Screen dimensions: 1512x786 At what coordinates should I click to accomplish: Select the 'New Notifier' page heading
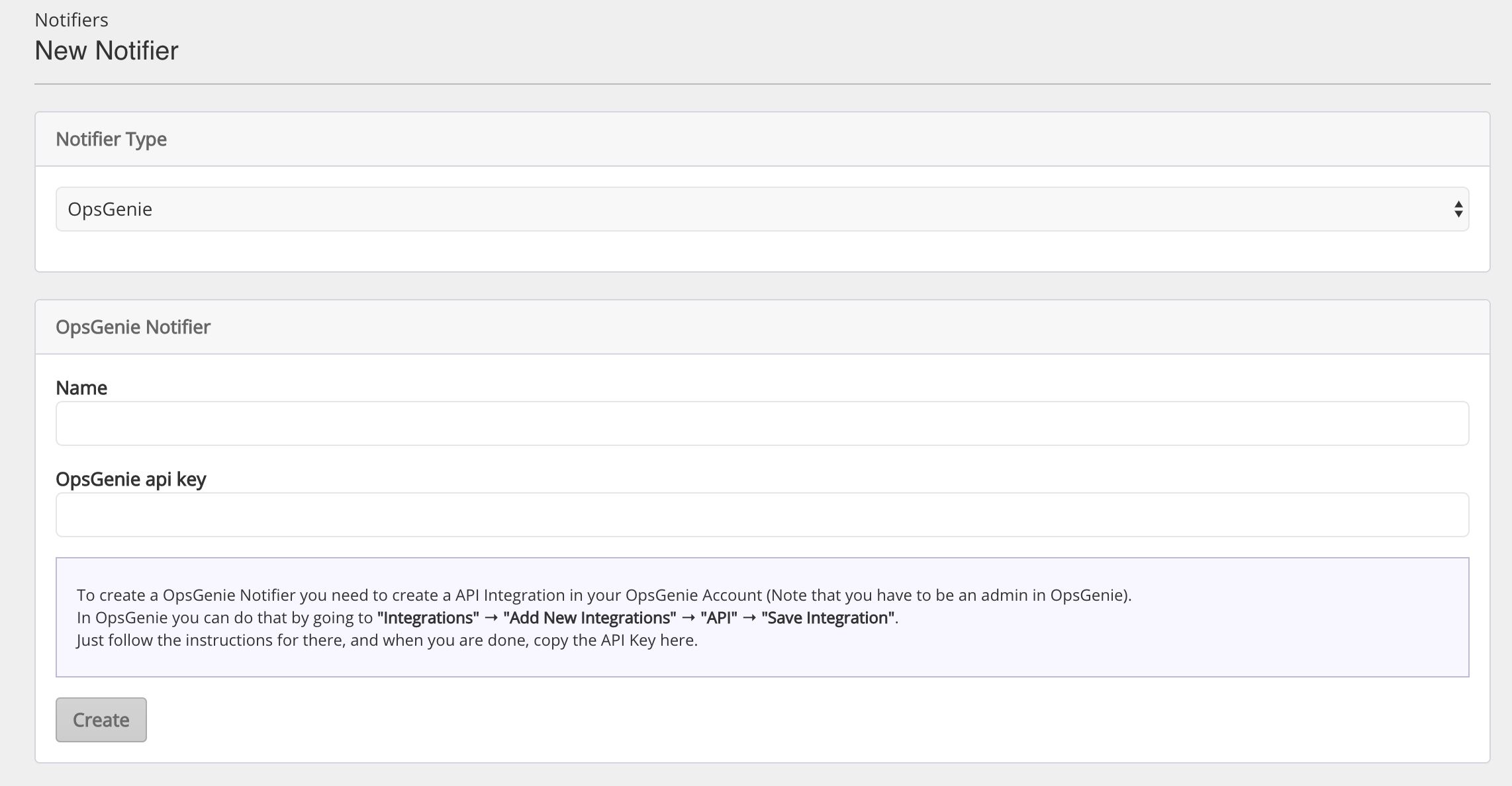107,51
